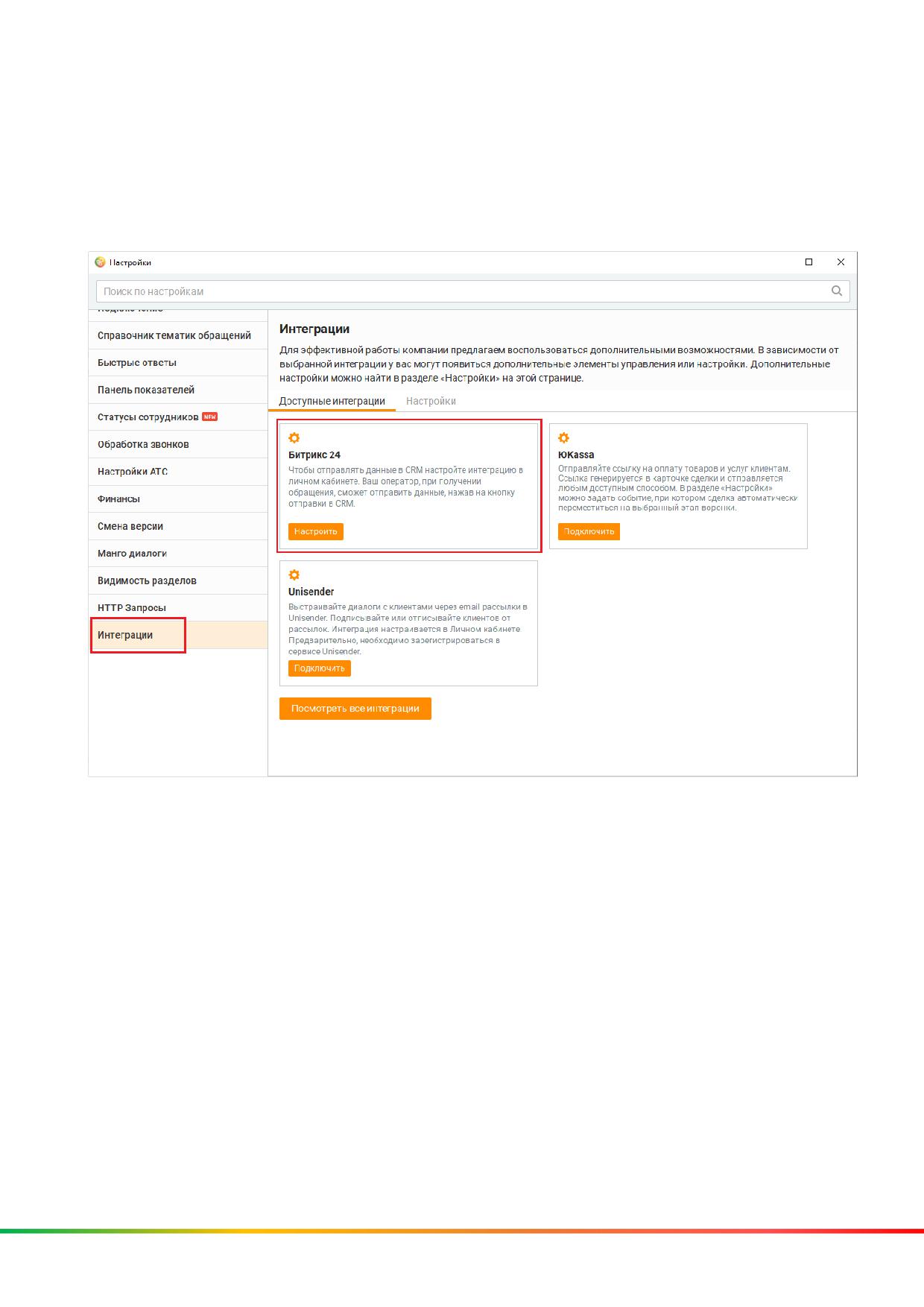The width and height of the screenshot is (924, 1307).
Task: Focus the Поиск по настройкам field
Action: click(x=472, y=291)
